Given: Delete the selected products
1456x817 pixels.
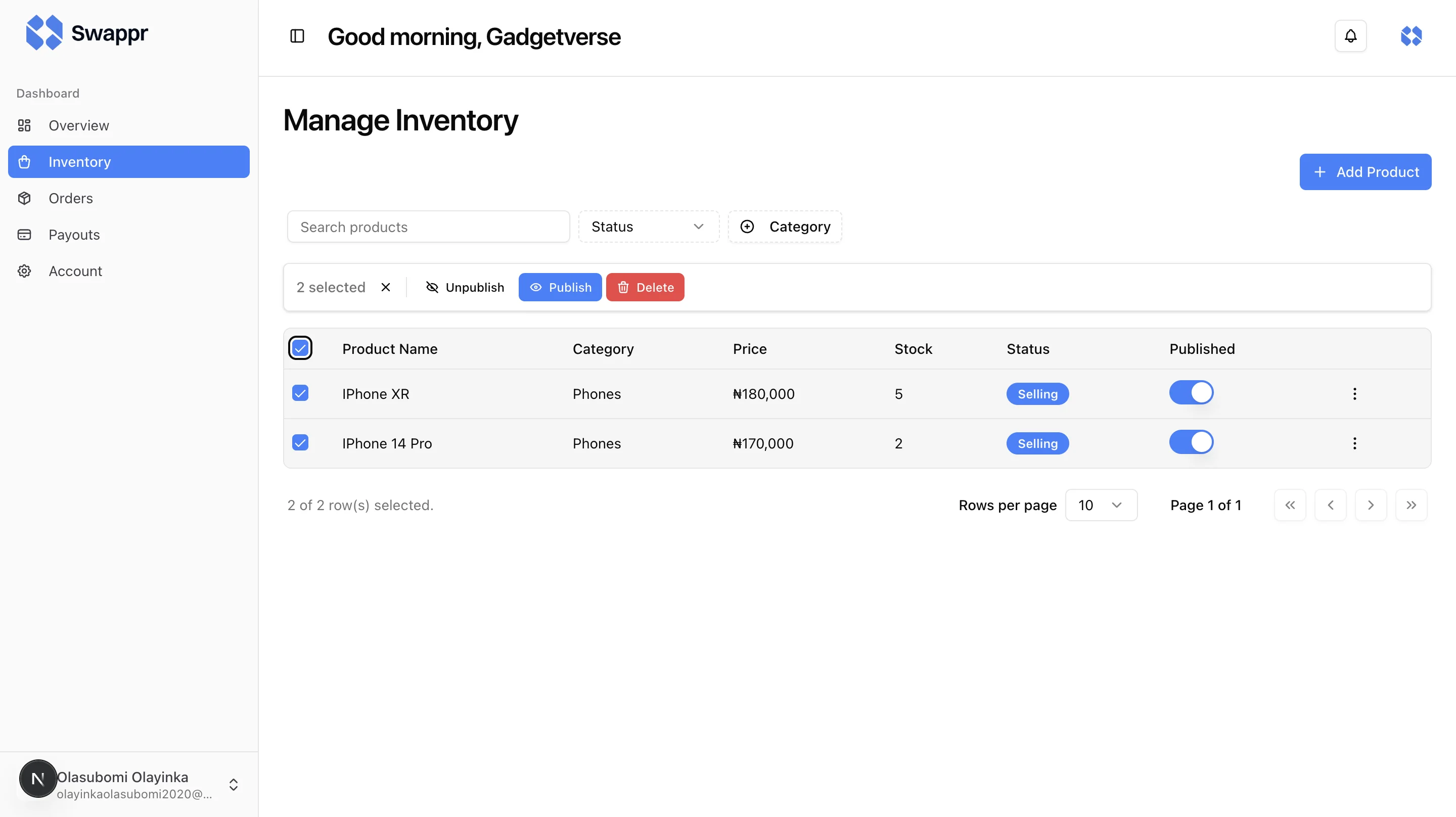Looking at the screenshot, I should [x=645, y=287].
